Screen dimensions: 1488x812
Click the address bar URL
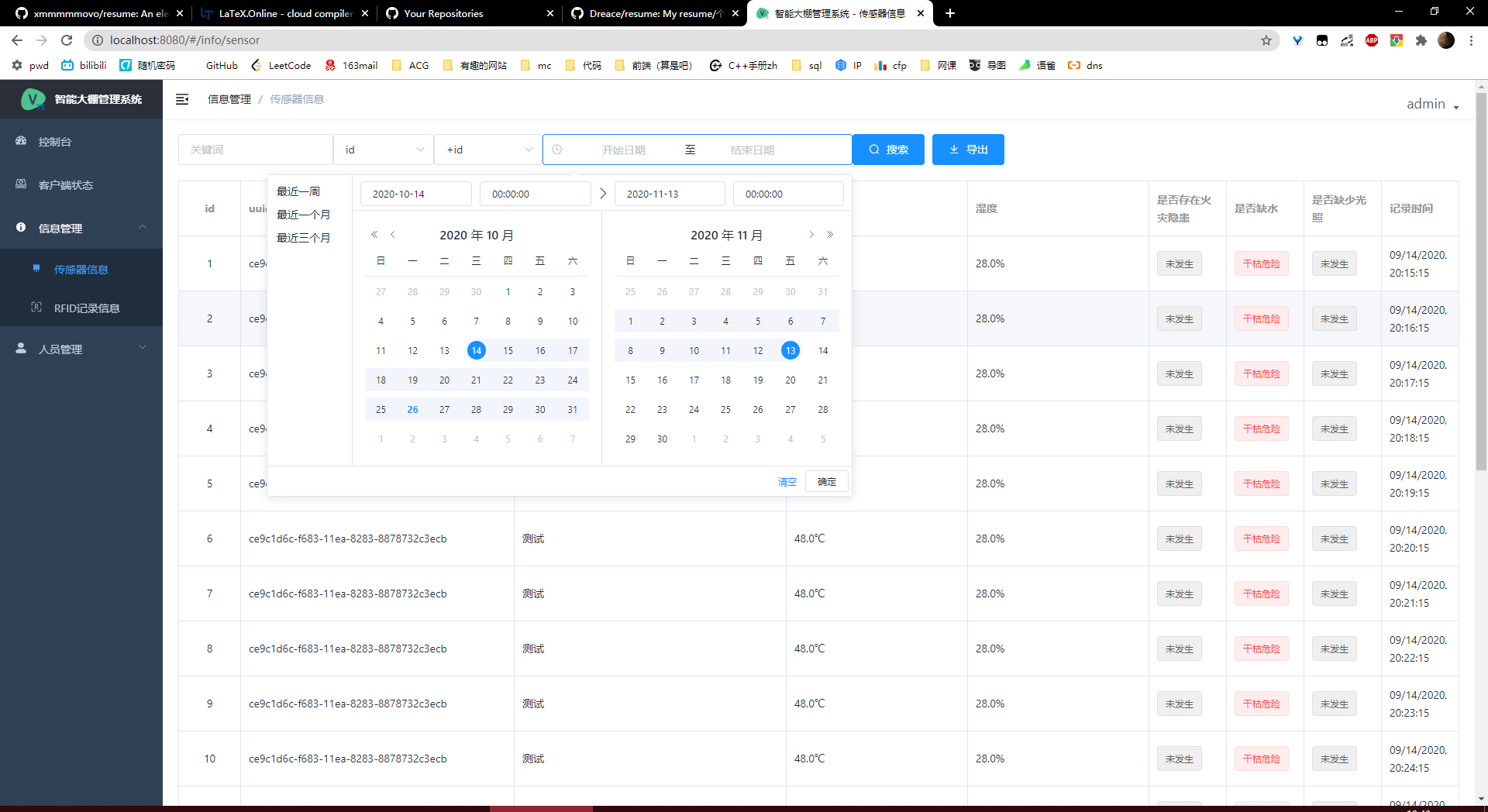tap(184, 40)
